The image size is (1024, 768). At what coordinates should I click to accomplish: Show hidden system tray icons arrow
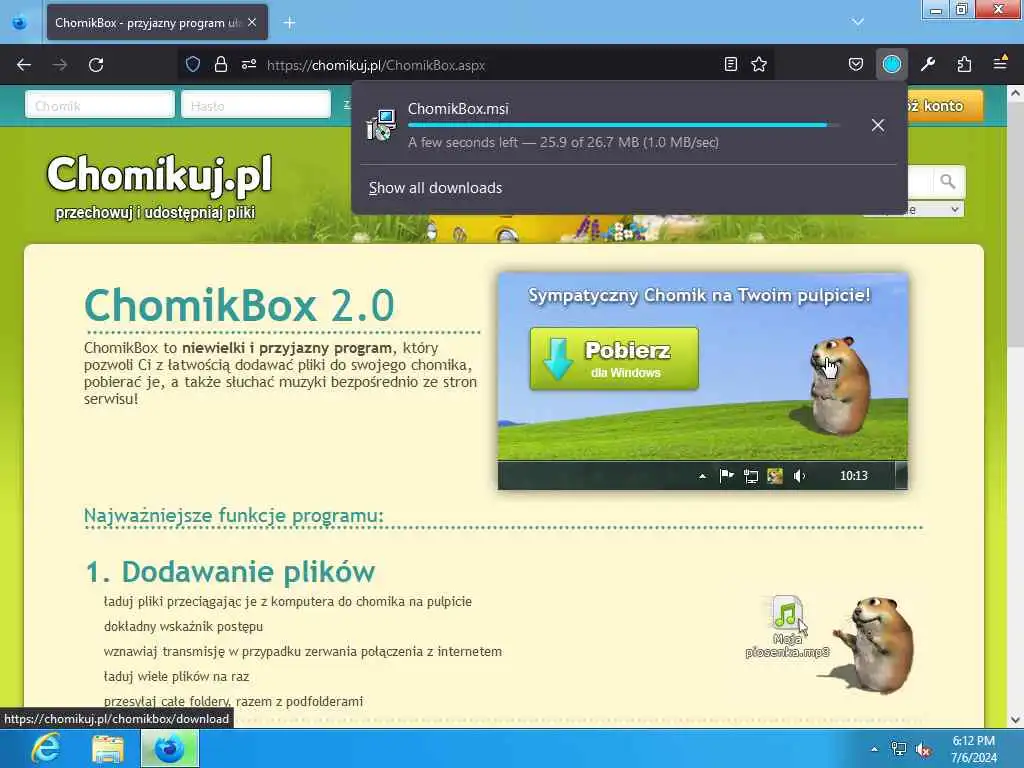(874, 749)
